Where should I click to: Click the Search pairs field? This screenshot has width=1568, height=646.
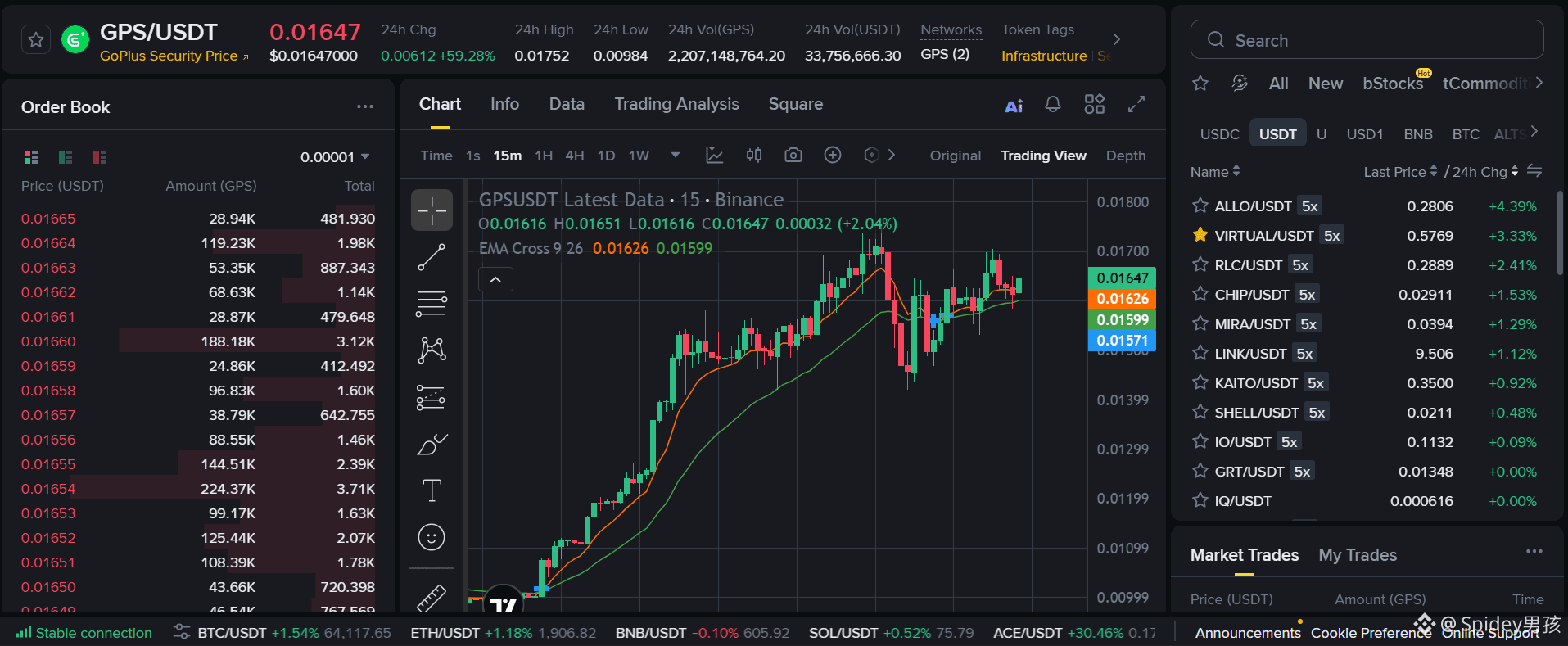point(1367,40)
